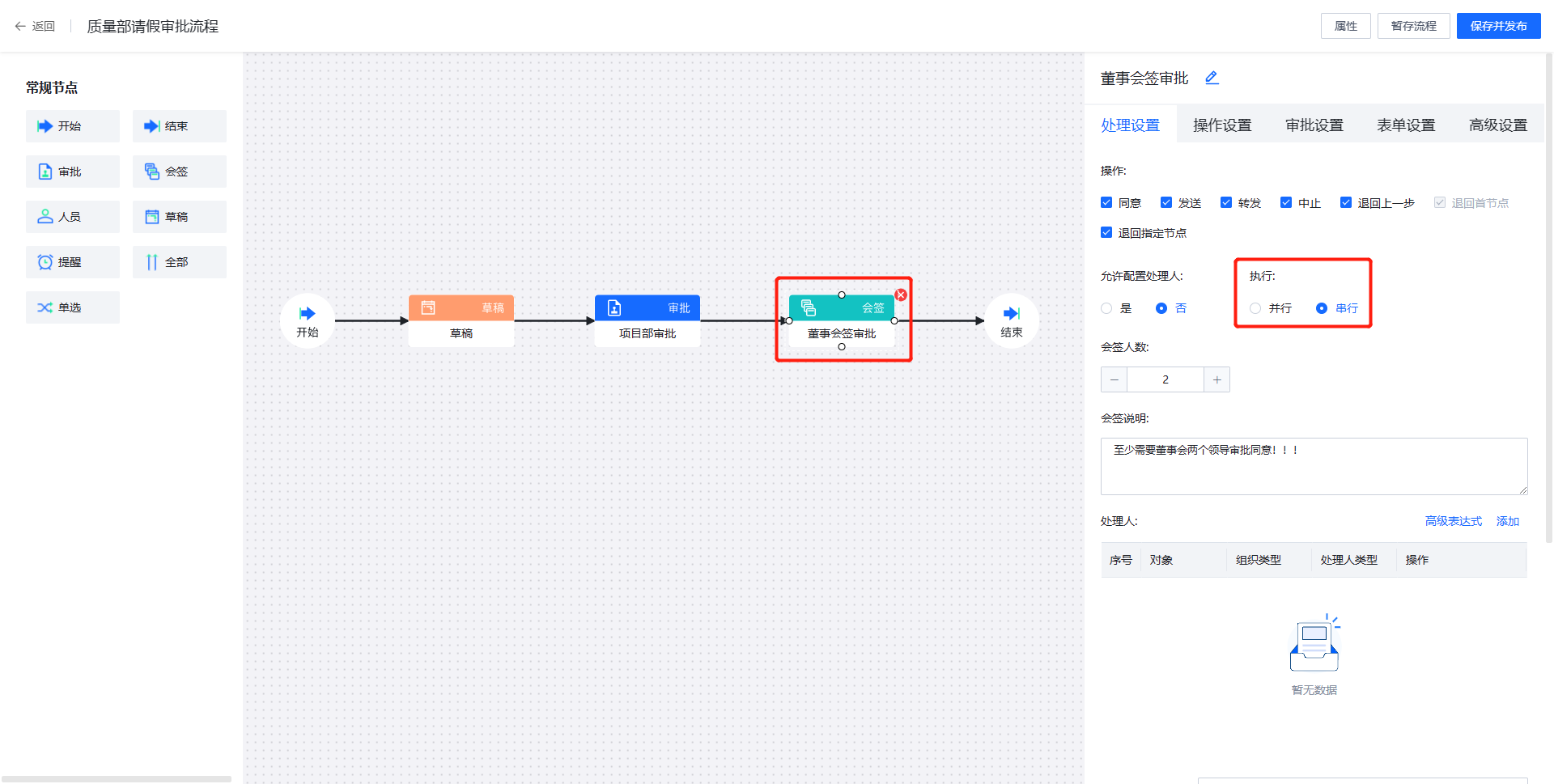Toggle the 退回首节点 checkbox
The image size is (1554, 784).
tap(1440, 202)
